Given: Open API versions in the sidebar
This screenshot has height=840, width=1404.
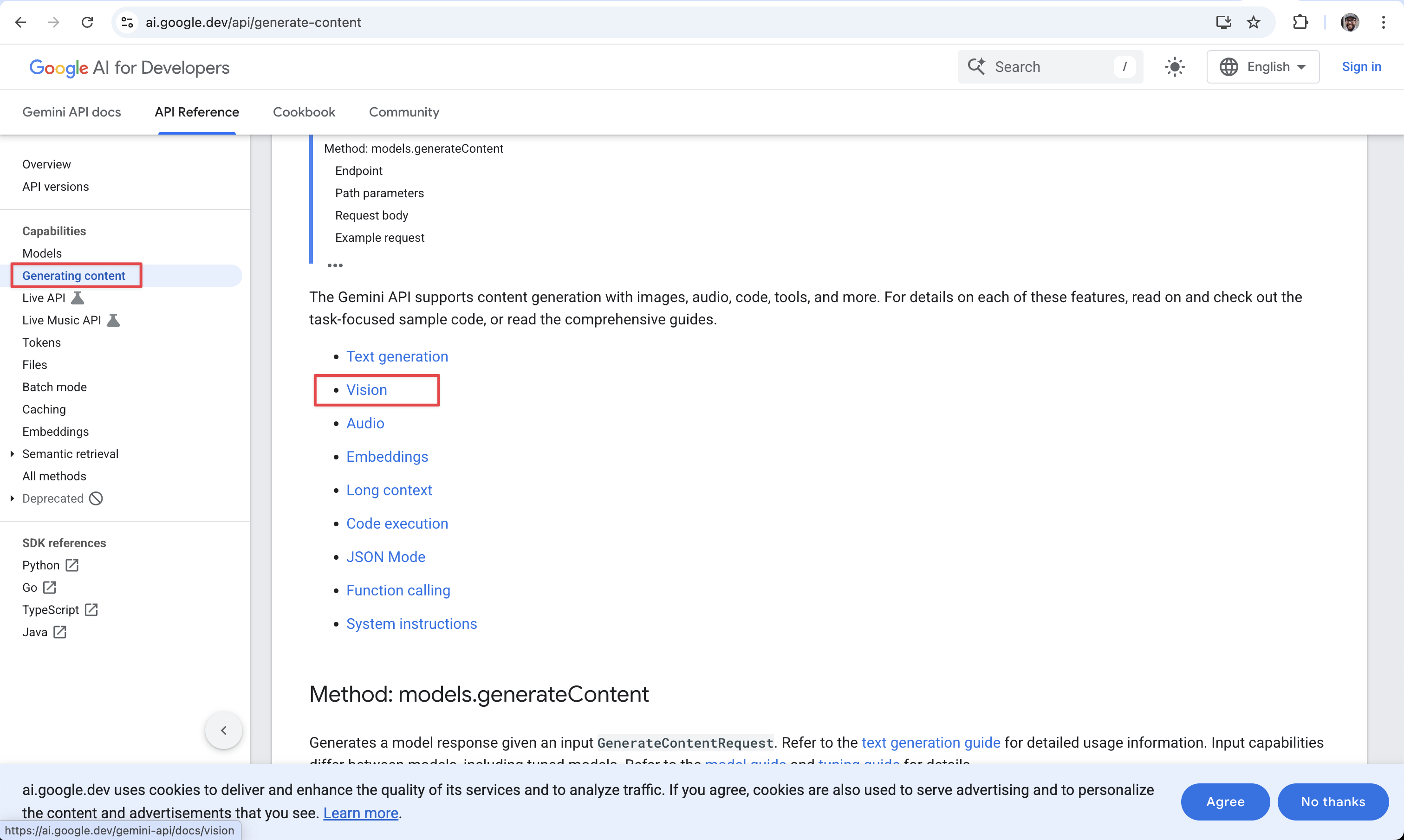Looking at the screenshot, I should (55, 187).
